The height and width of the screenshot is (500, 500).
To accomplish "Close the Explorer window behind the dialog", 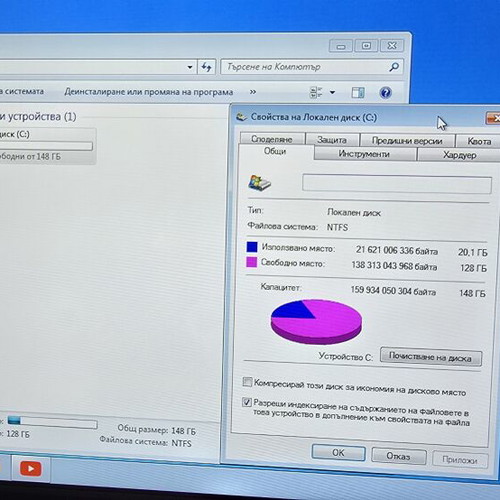I will click(392, 45).
